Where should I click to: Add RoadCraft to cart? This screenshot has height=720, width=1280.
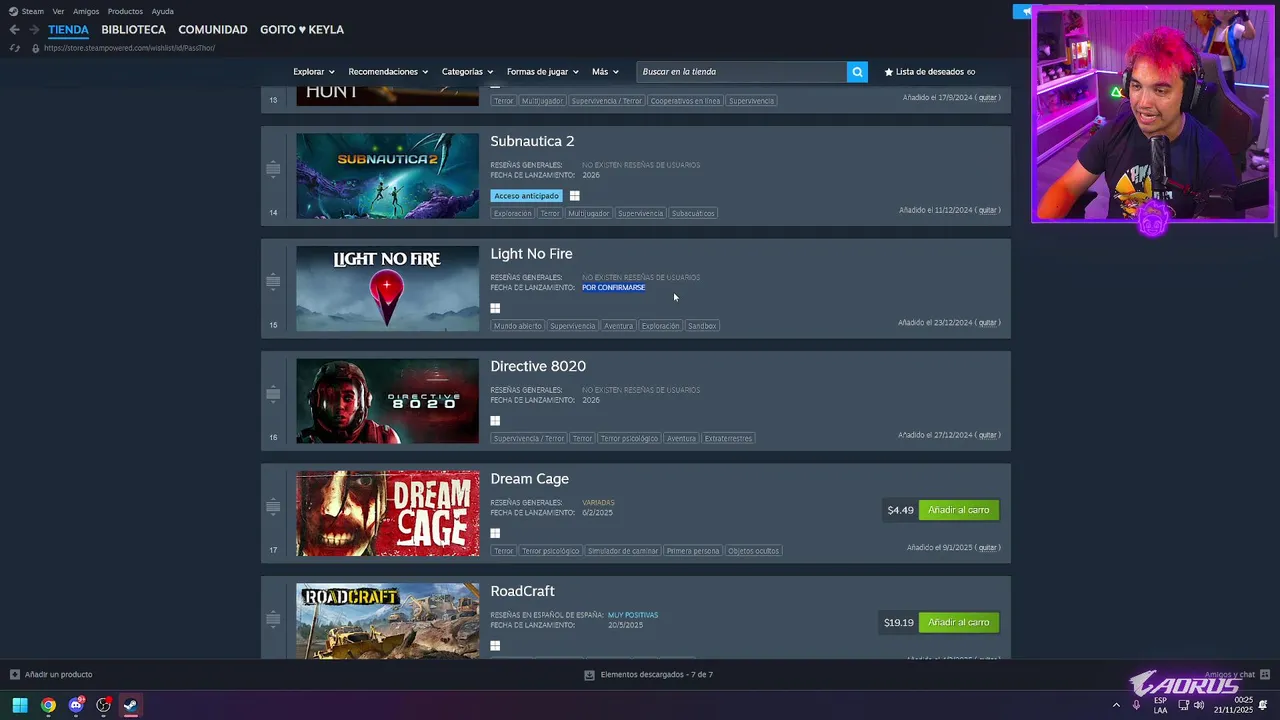coord(958,622)
